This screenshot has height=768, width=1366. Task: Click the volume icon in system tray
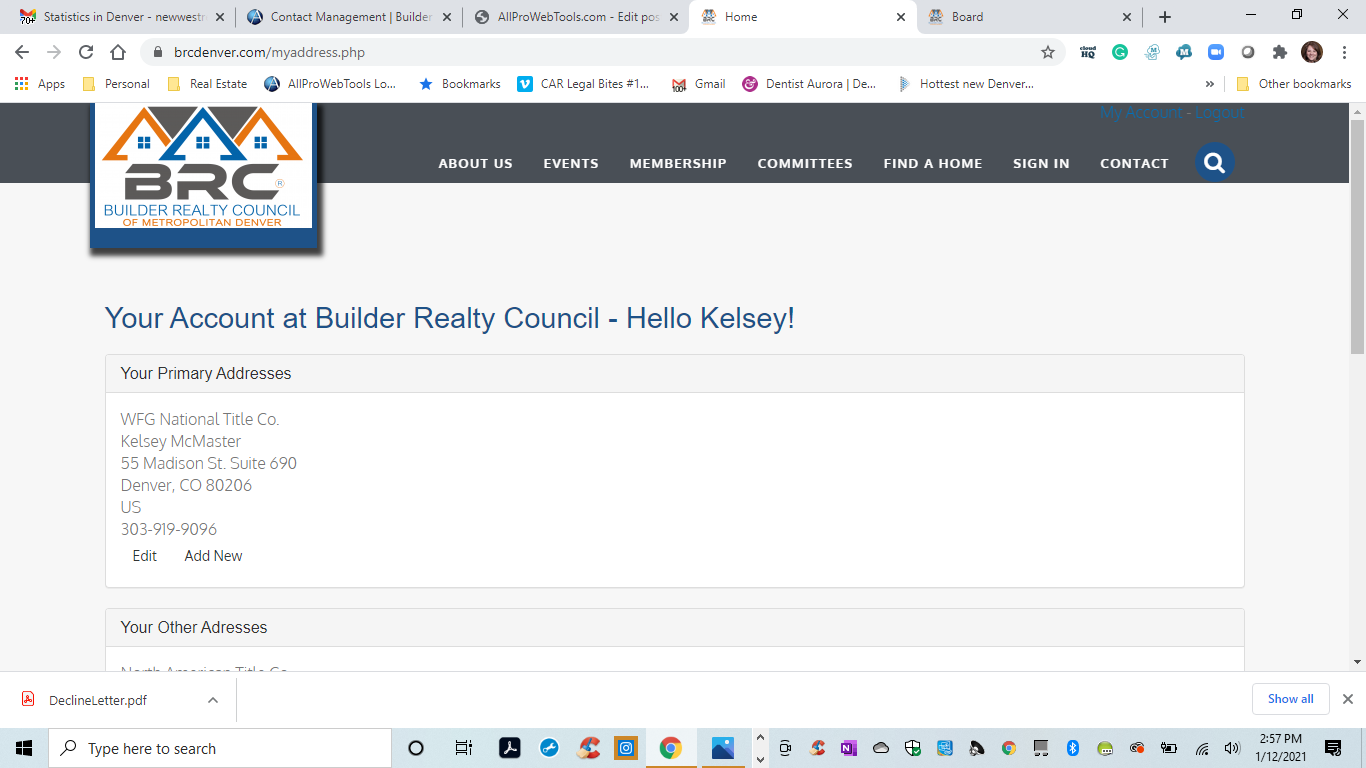coord(1231,748)
